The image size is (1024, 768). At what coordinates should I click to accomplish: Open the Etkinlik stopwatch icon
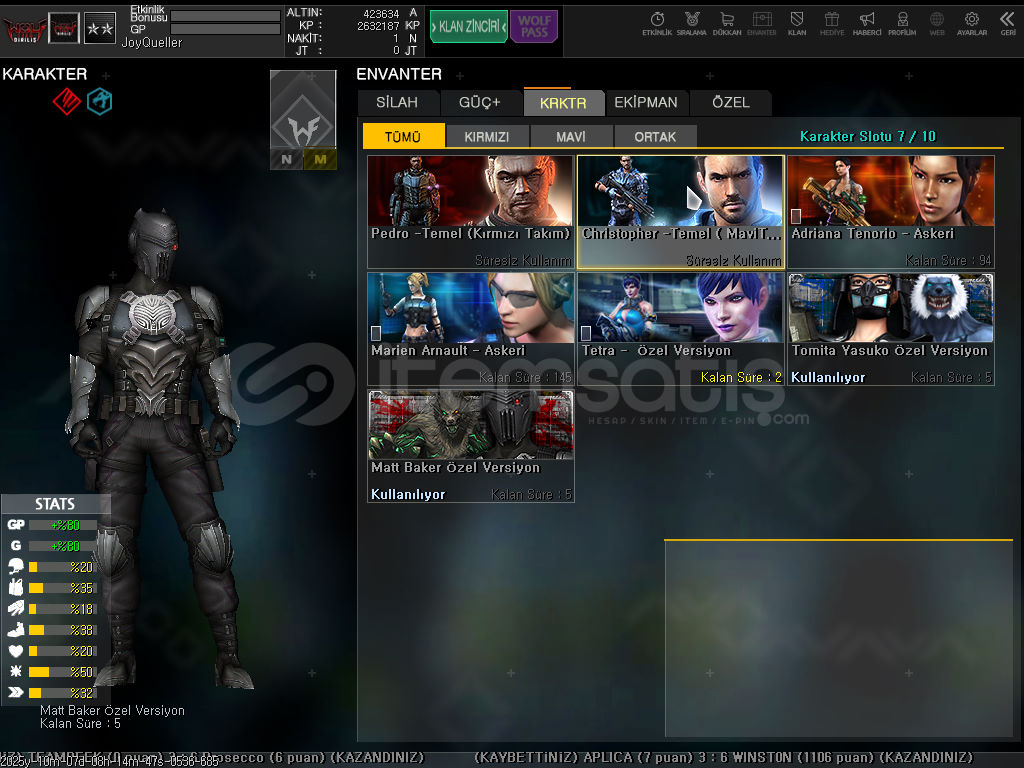(657, 22)
